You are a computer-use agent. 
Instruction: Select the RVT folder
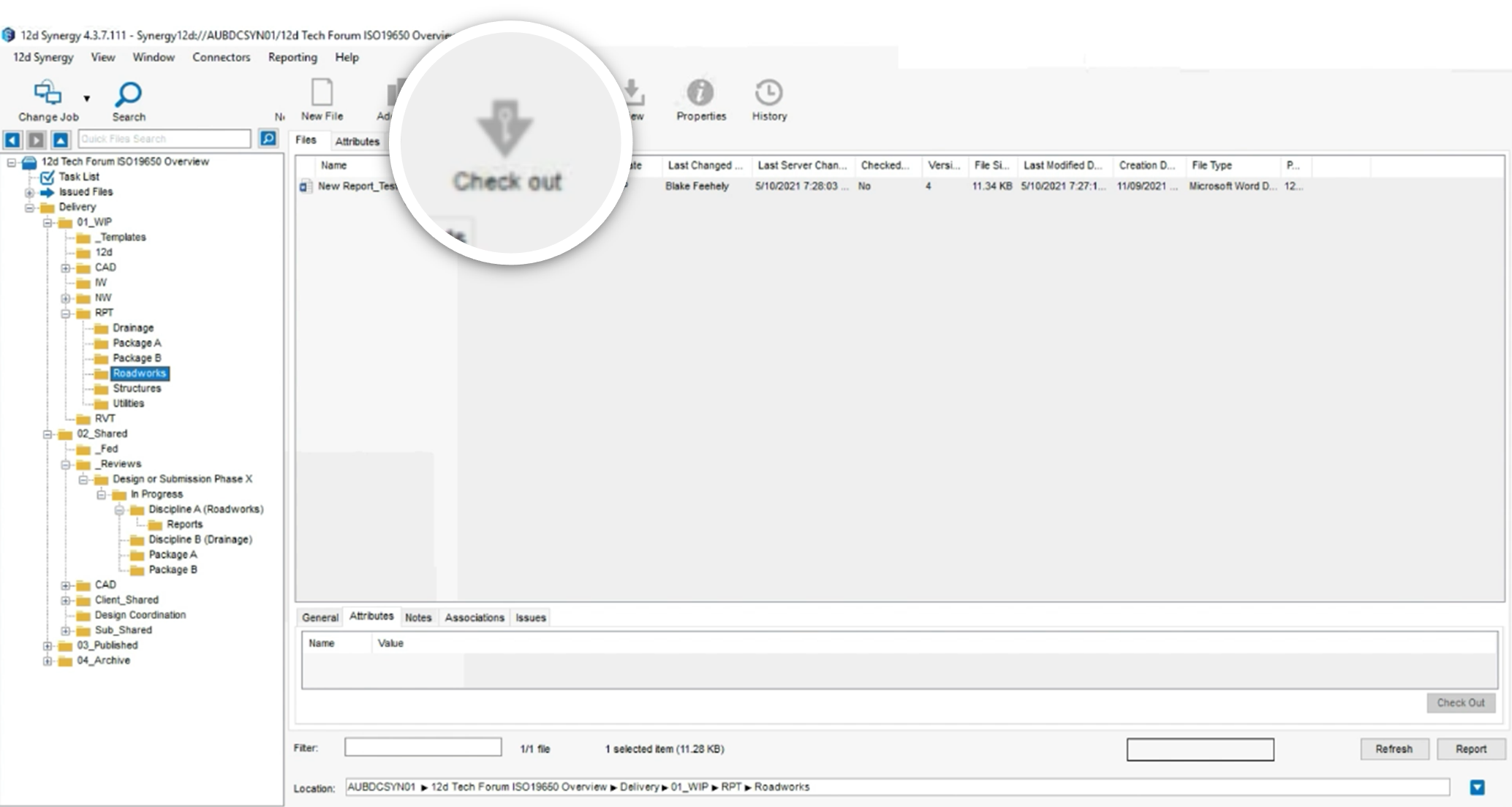[105, 419]
